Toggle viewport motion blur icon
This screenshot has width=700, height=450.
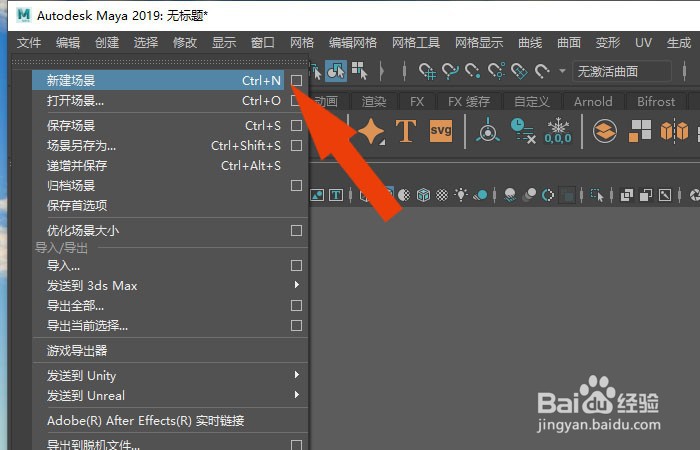pyautogui.click(x=529, y=195)
